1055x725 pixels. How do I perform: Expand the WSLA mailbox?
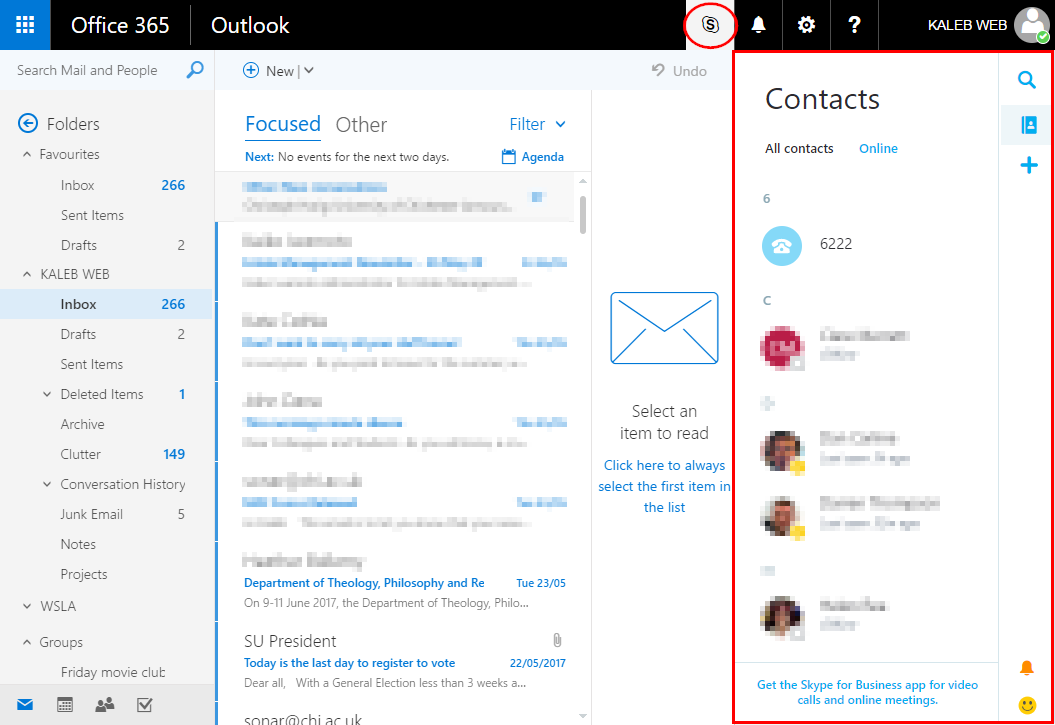pyautogui.click(x=27, y=606)
